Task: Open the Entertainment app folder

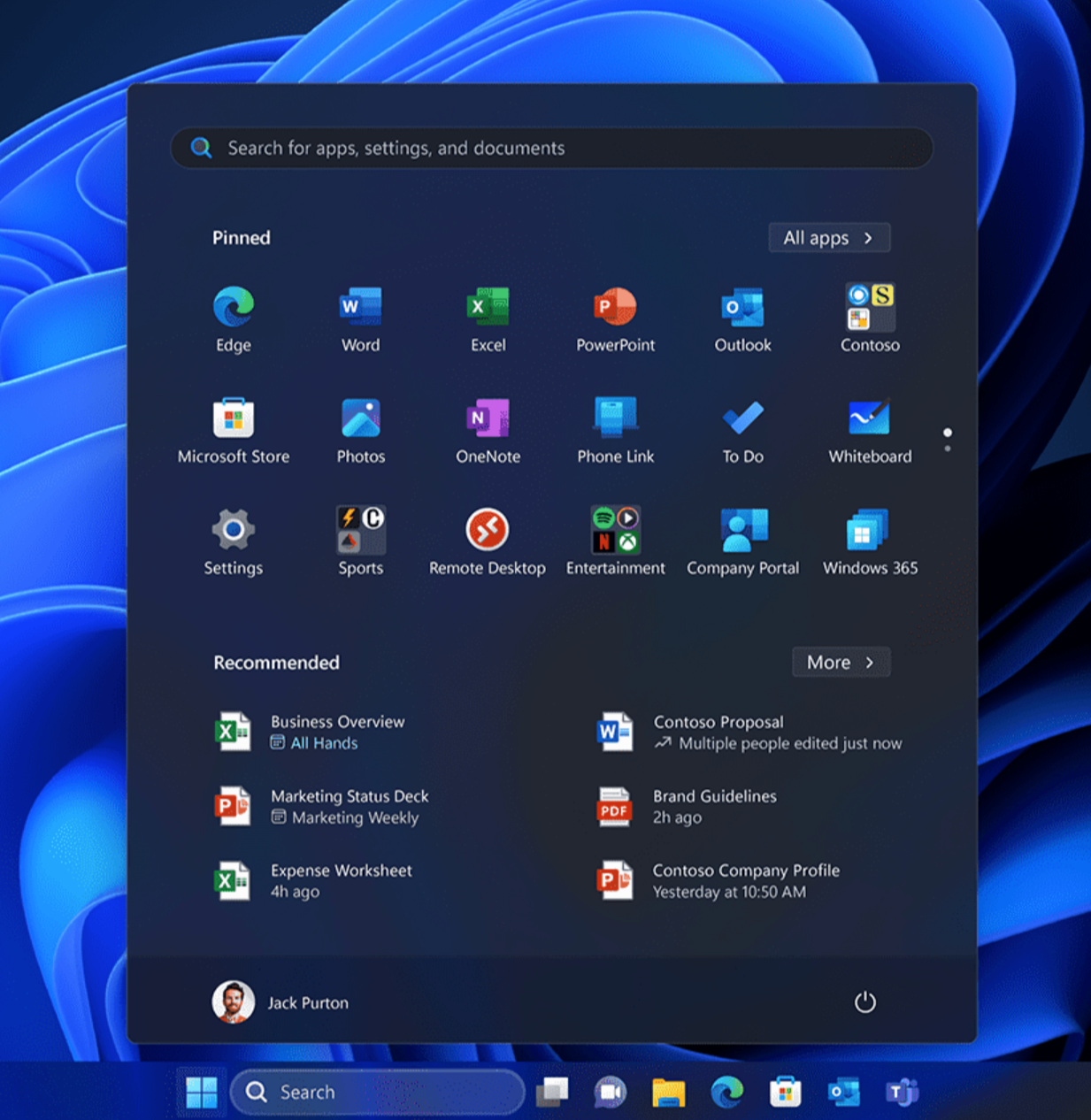Action: 615,542
